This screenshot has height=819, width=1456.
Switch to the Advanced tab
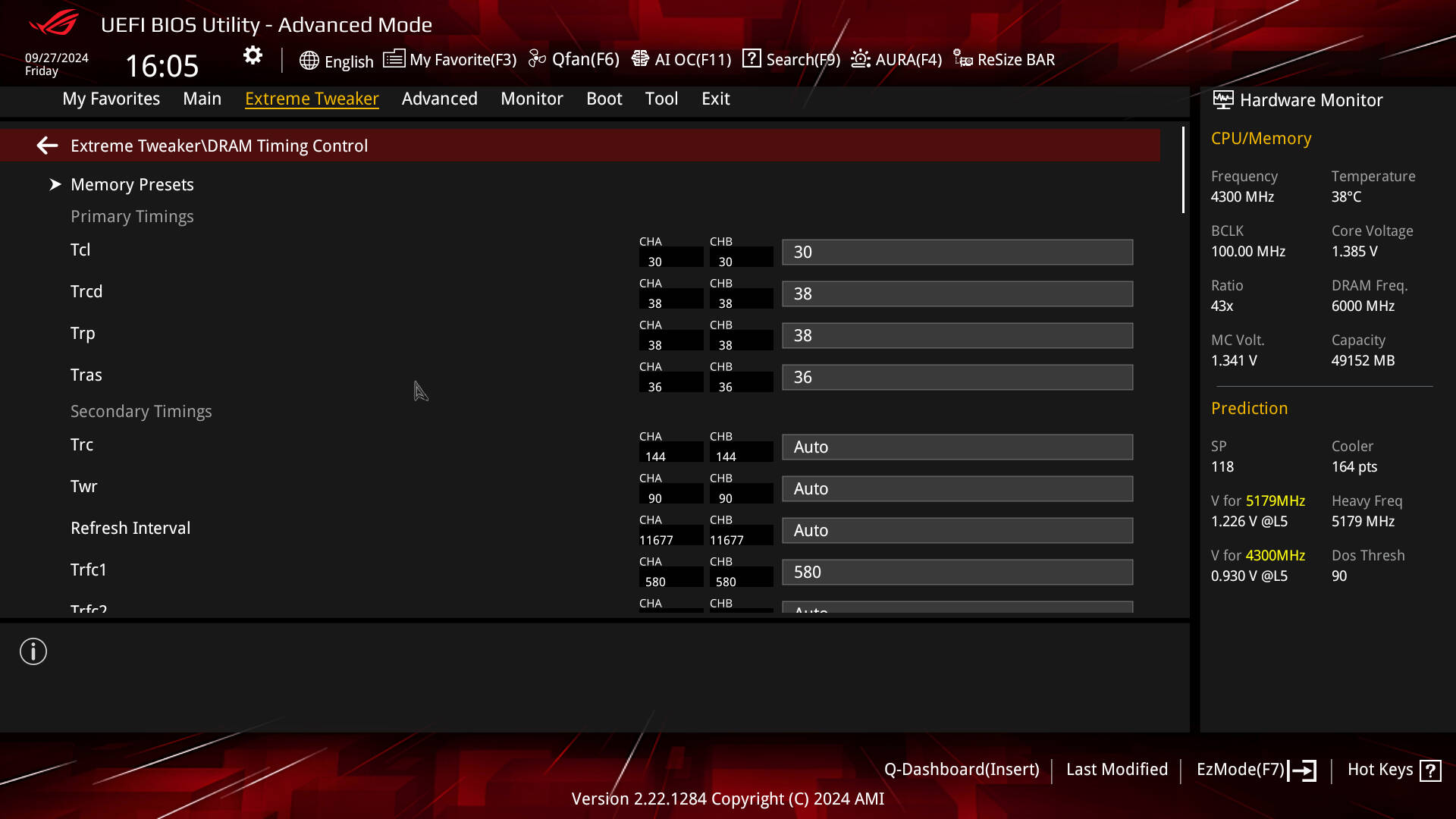tap(439, 99)
